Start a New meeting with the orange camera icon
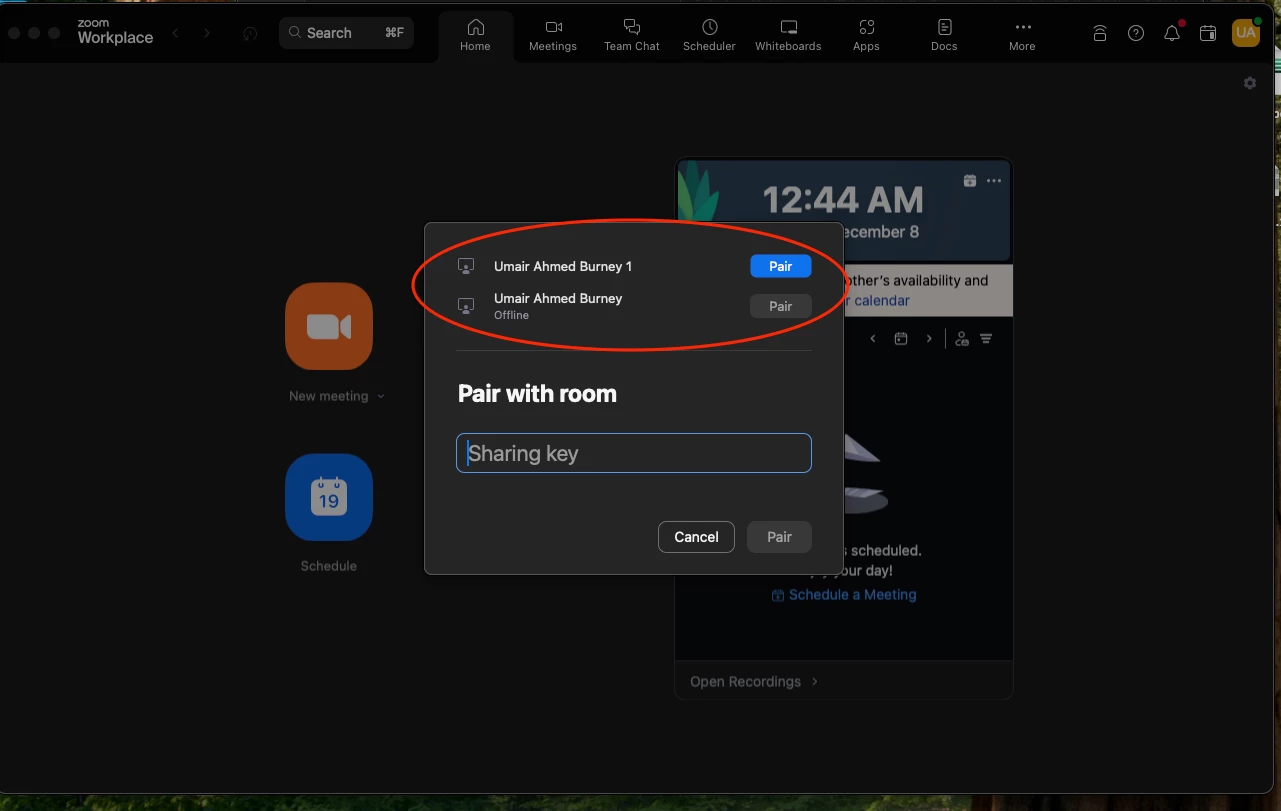 tap(329, 326)
